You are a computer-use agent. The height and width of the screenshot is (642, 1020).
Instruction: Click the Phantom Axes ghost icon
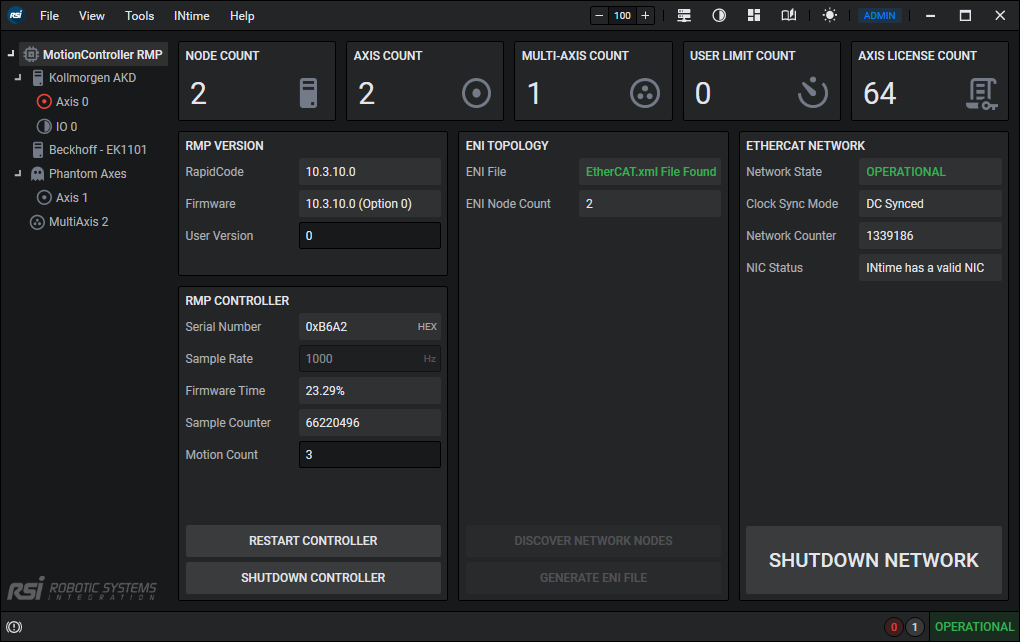[x=38, y=174]
